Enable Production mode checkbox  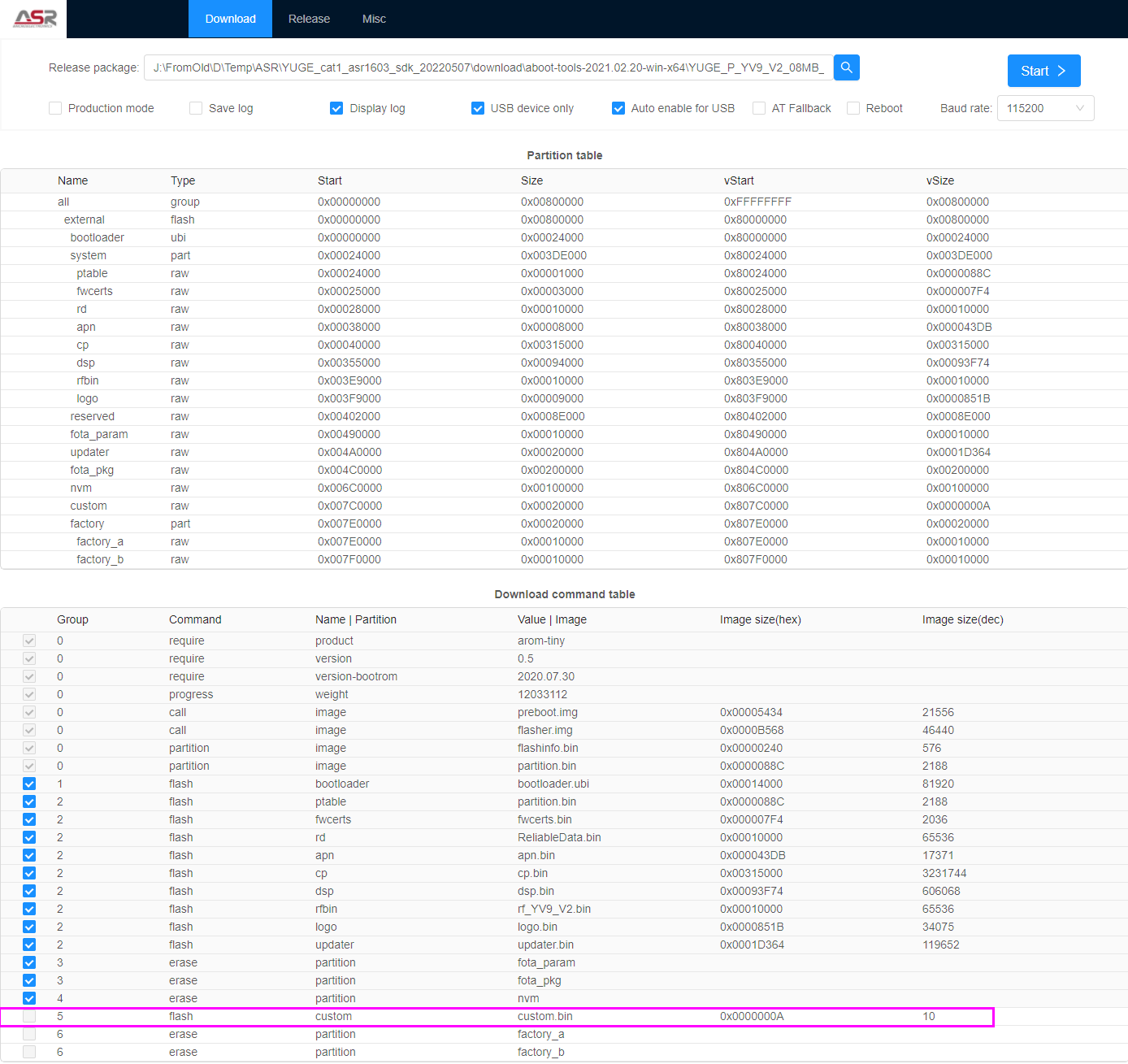tap(54, 107)
